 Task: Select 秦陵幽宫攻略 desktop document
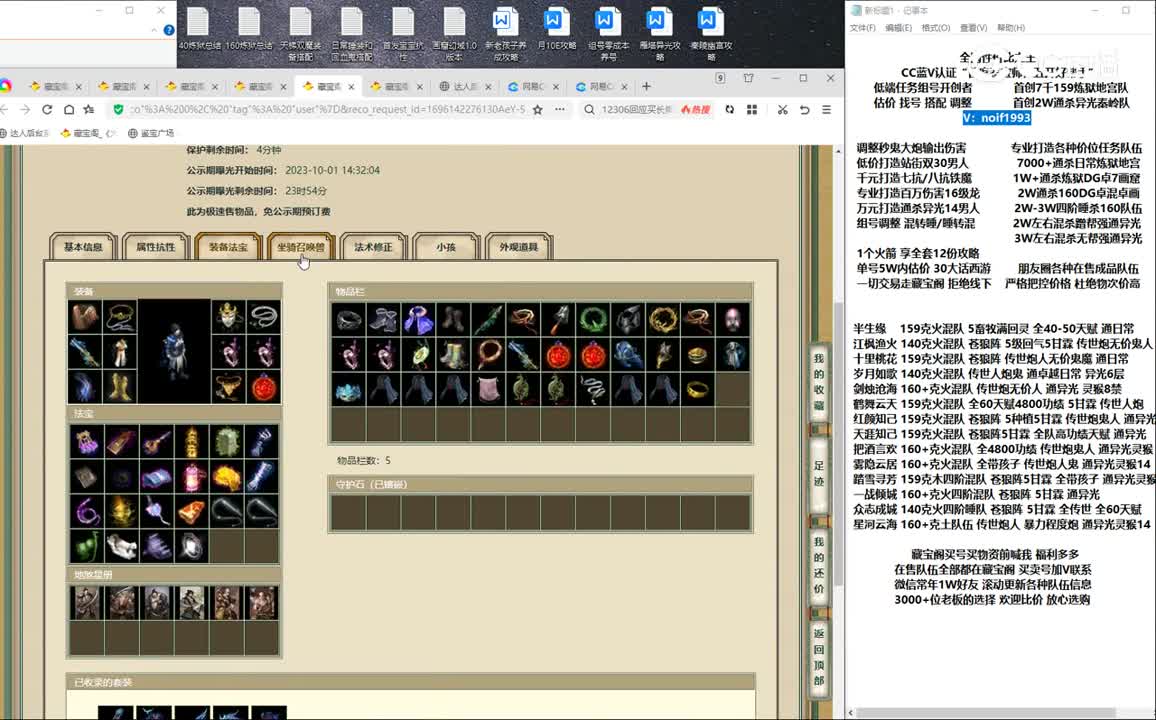click(x=711, y=35)
